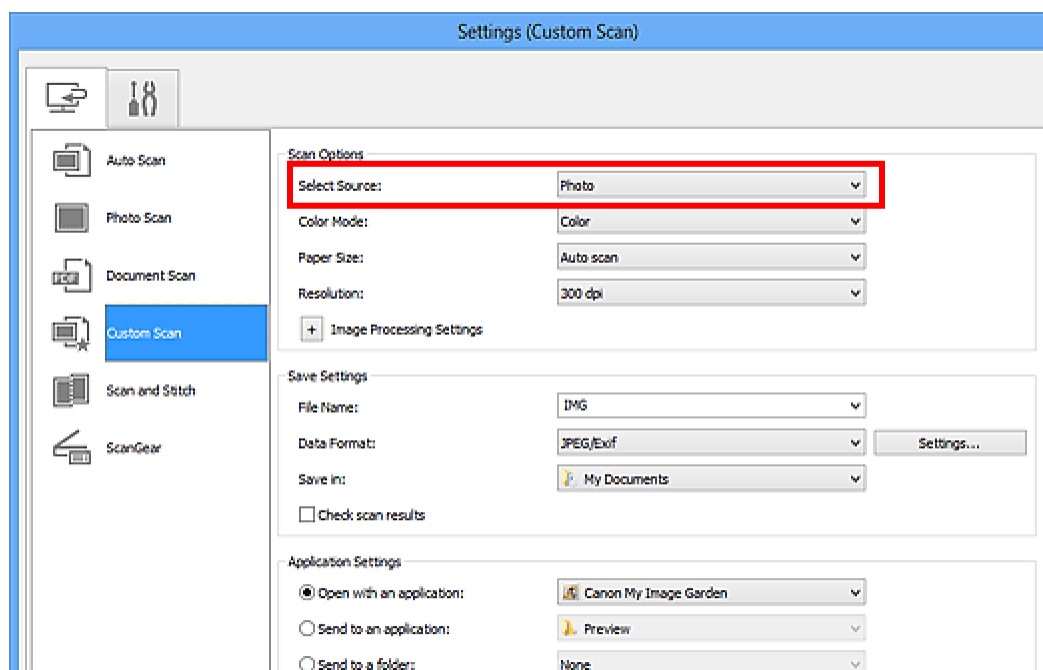Click the Settings... button beside Data Format
Image resolution: width=1043 pixels, height=670 pixels.
pos(949,443)
